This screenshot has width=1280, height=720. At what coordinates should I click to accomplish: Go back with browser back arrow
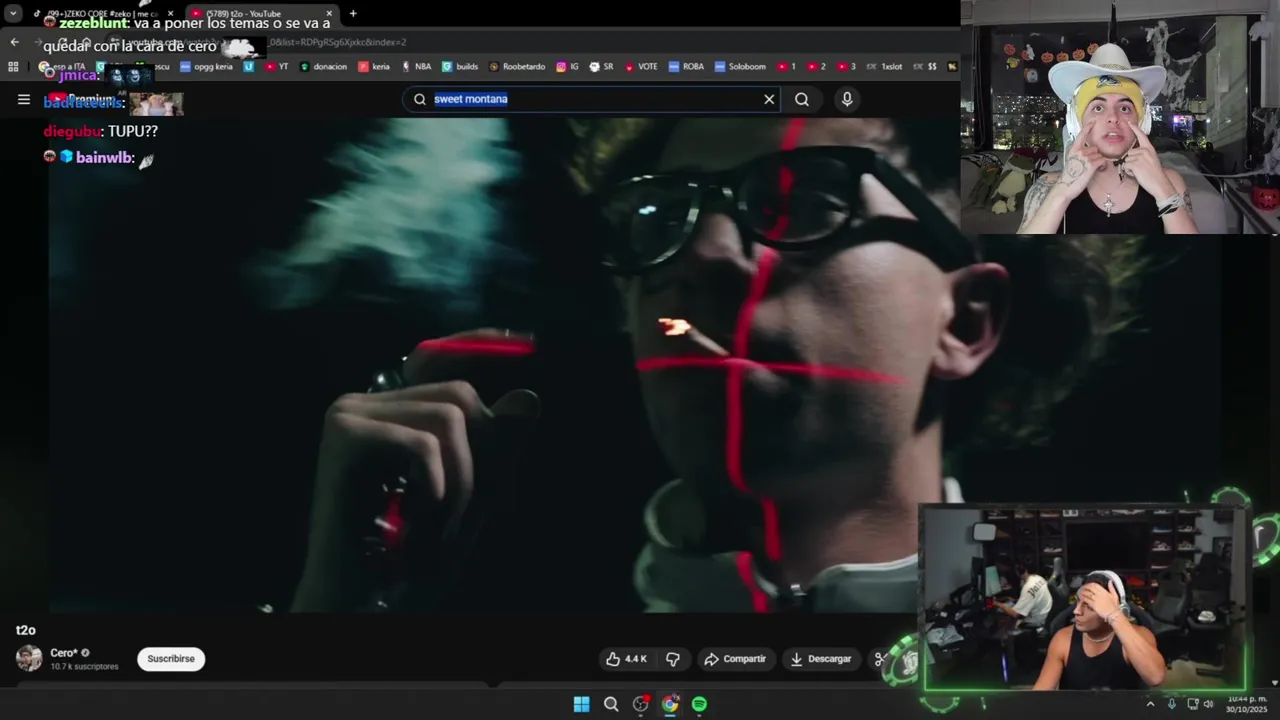pyautogui.click(x=14, y=42)
